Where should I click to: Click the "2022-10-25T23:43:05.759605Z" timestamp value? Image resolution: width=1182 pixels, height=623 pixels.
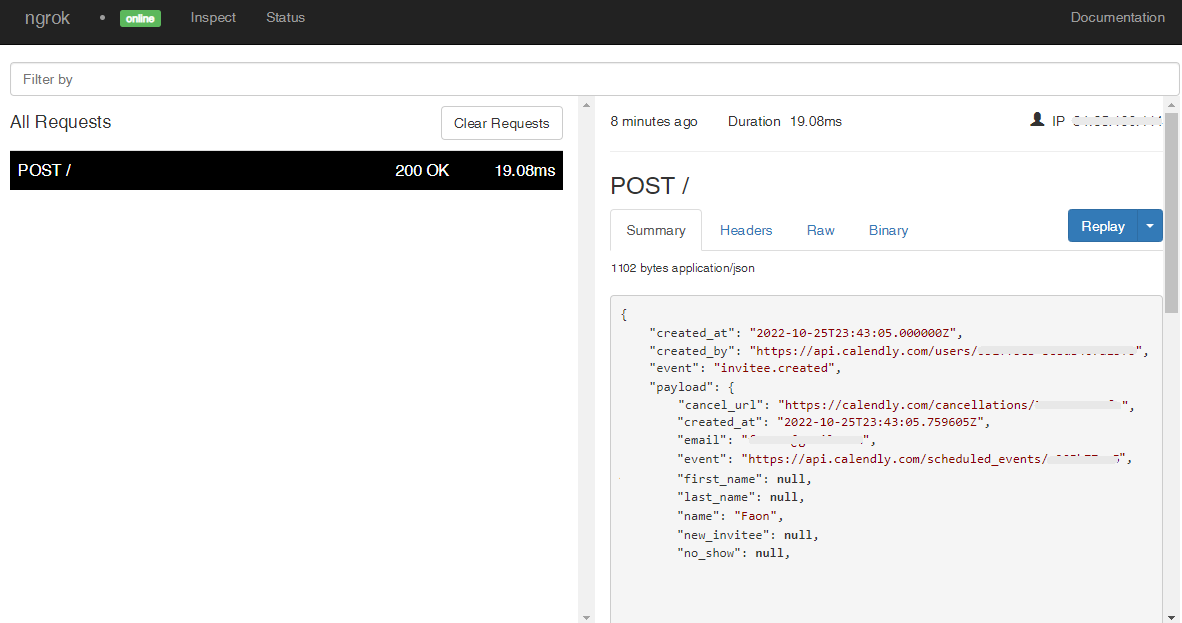coord(880,422)
